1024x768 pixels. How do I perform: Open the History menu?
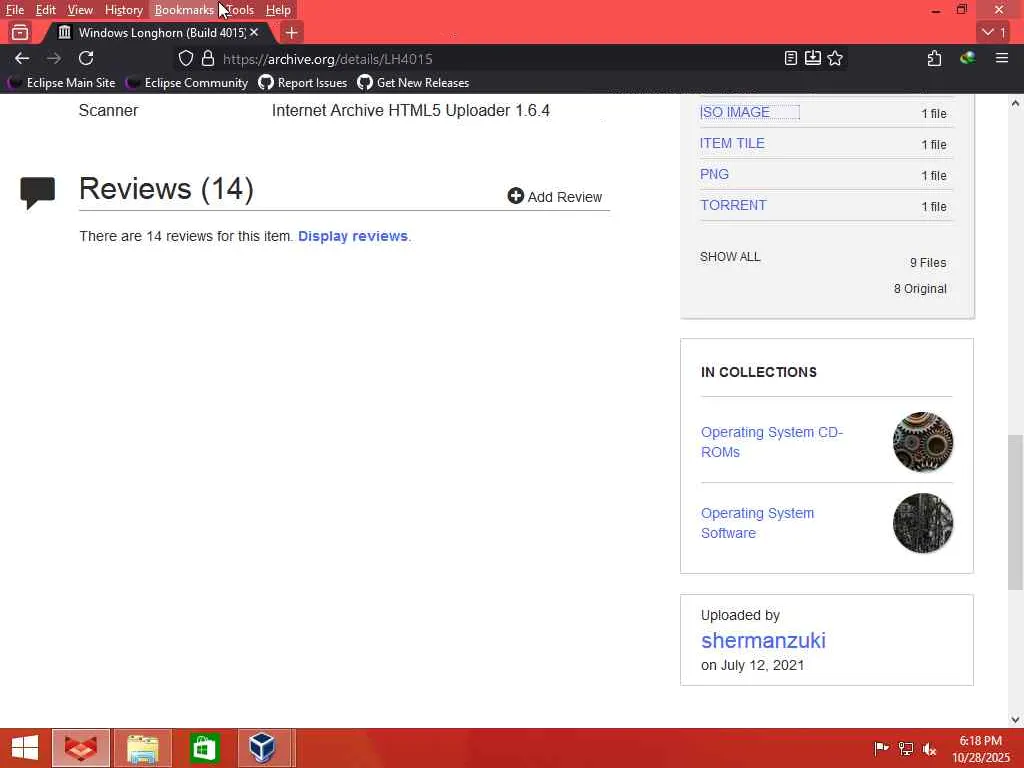123,10
